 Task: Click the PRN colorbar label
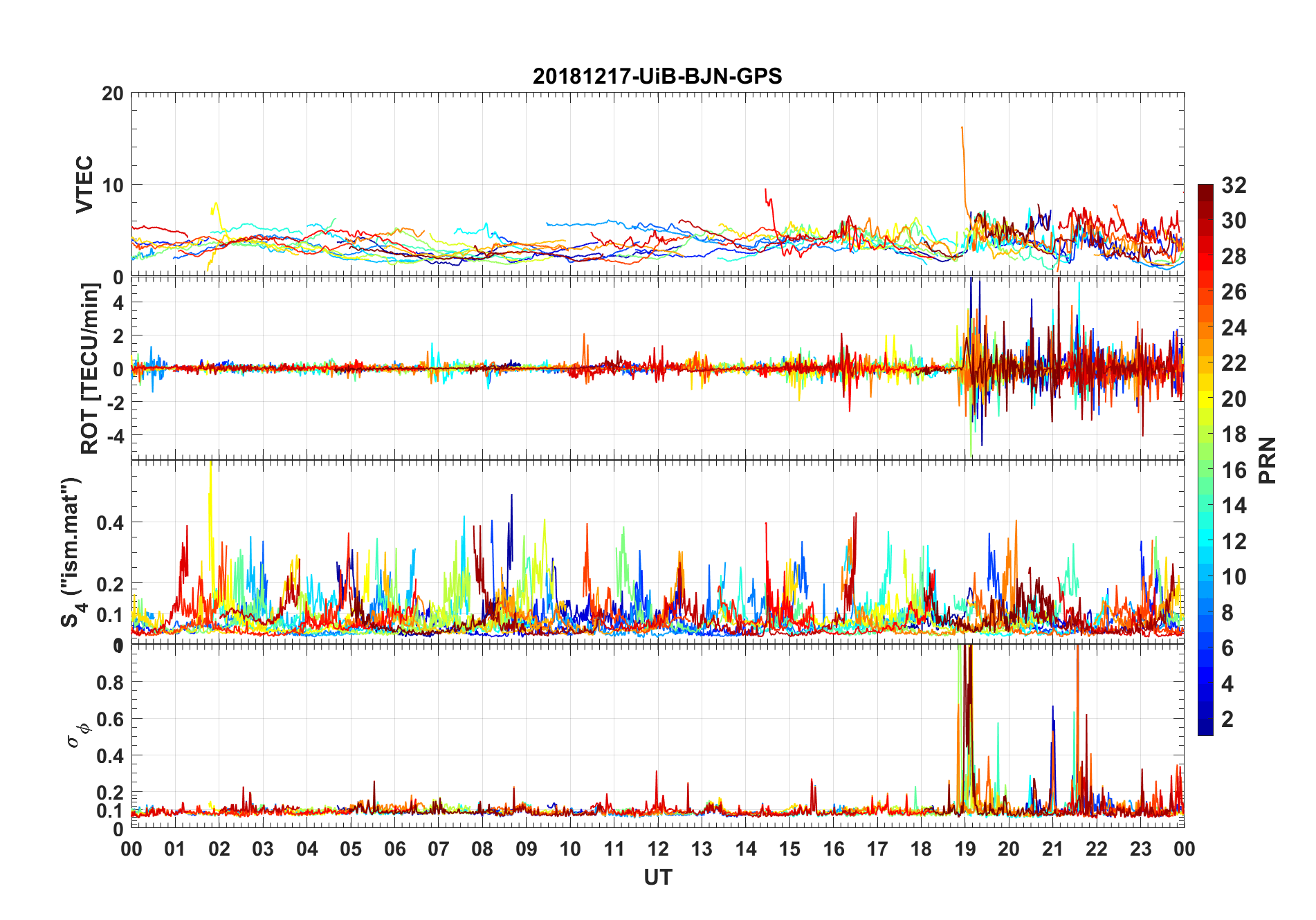(1268, 460)
